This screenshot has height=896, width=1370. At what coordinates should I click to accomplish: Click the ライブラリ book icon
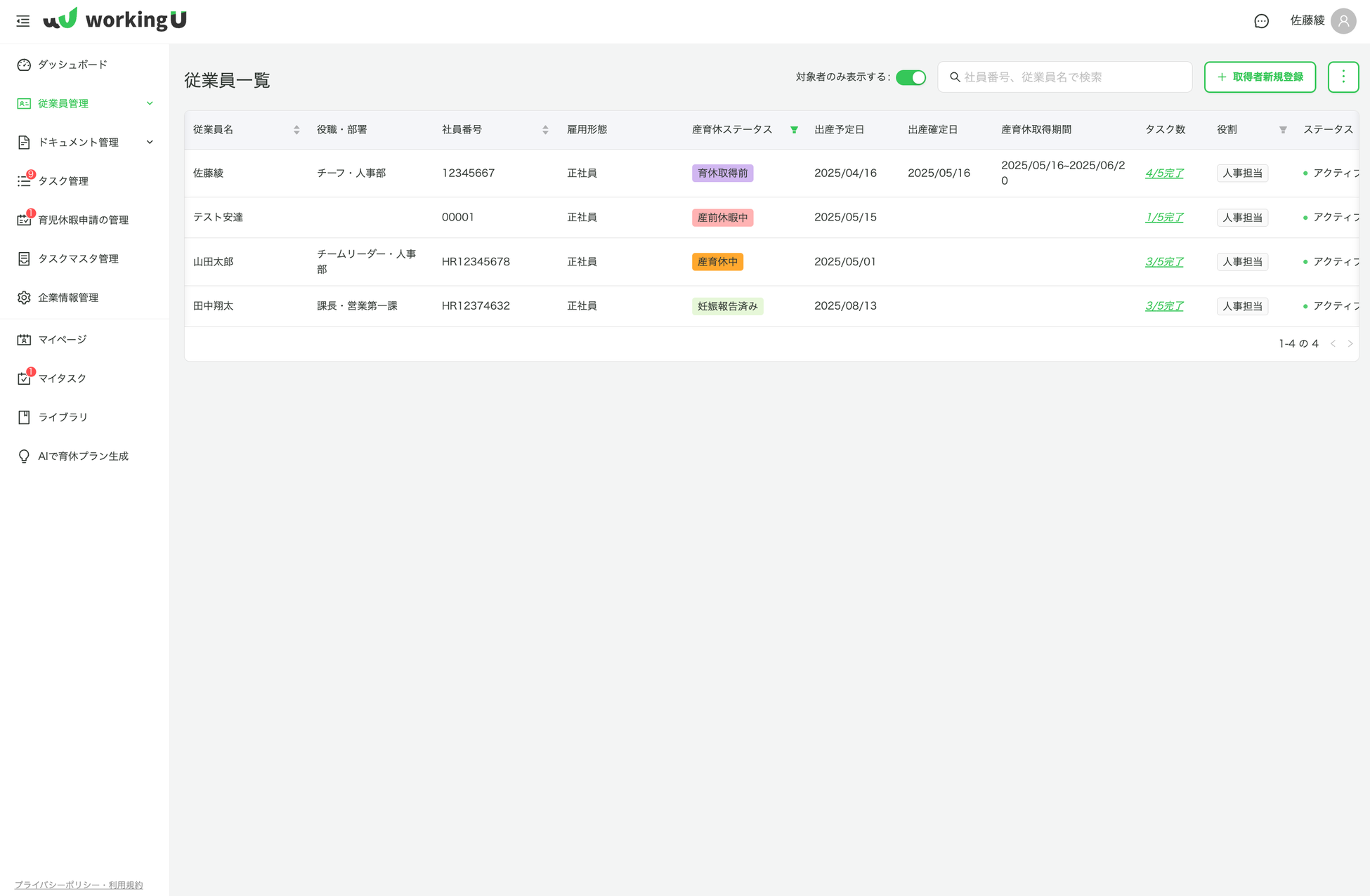pos(24,417)
